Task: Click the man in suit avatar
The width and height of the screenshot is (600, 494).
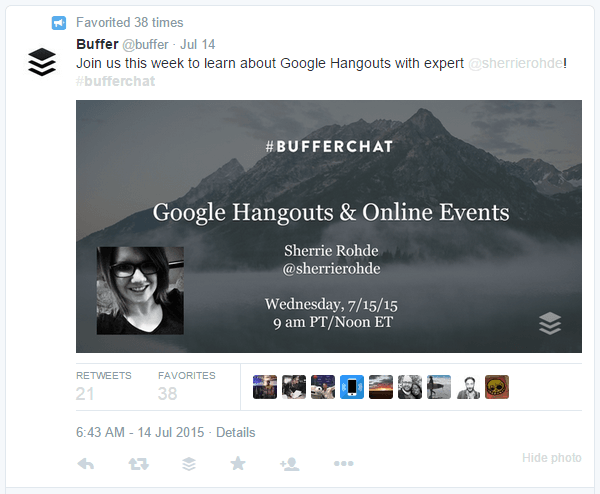Action: click(x=468, y=387)
